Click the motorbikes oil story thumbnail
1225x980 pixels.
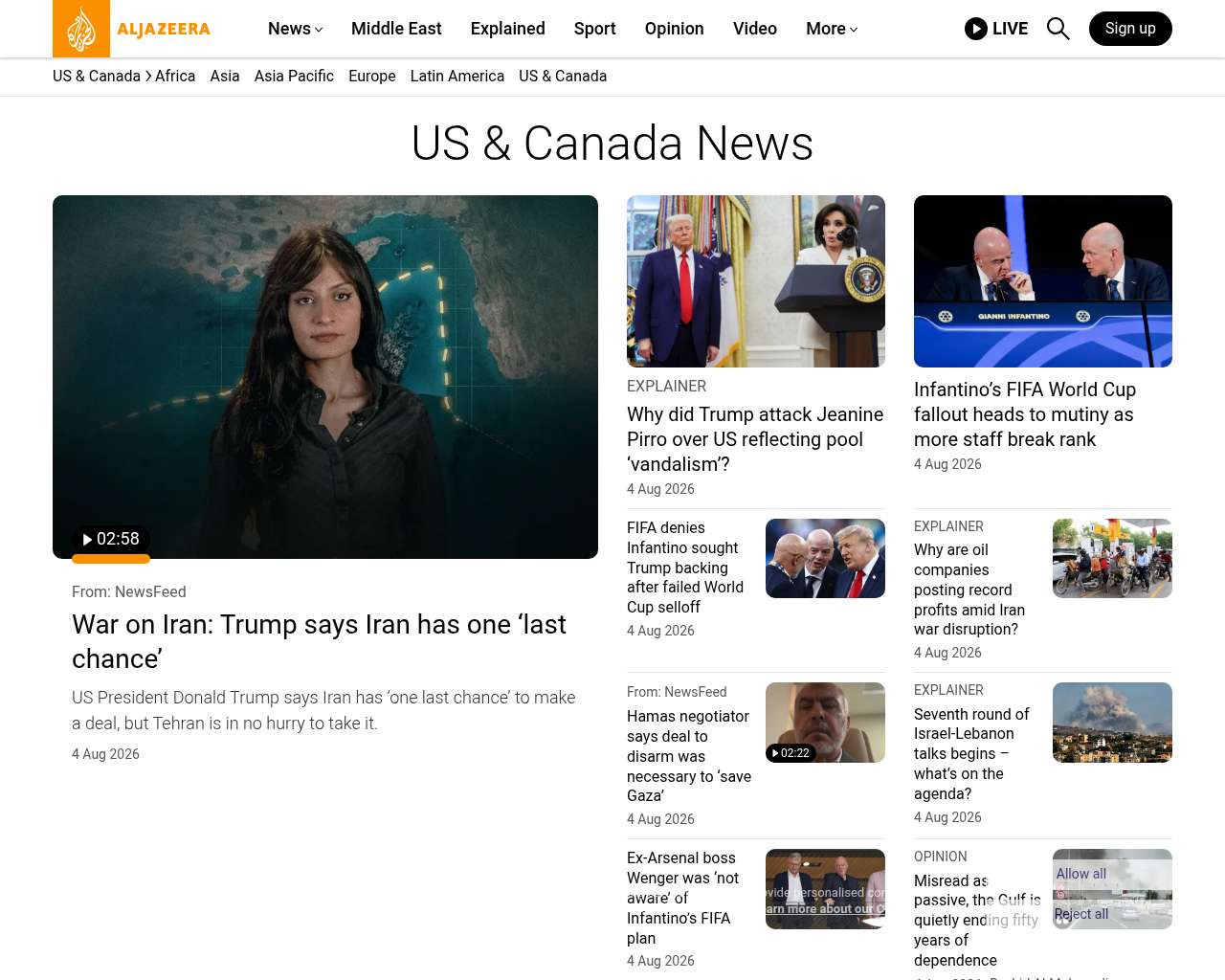click(1112, 558)
